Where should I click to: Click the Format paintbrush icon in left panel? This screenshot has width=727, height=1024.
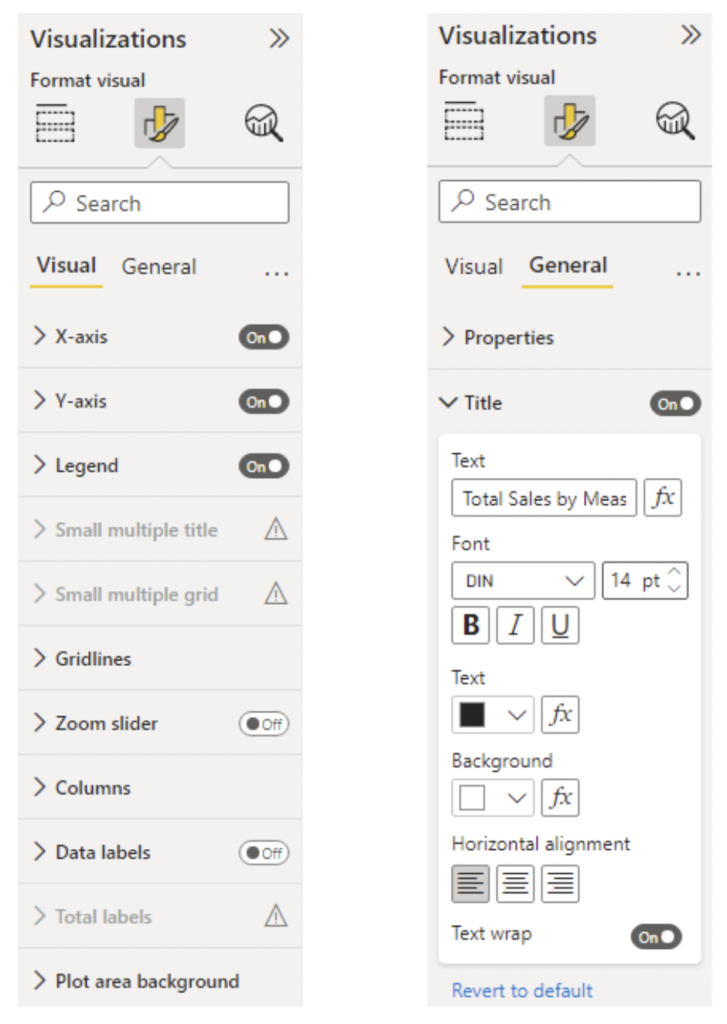[x=159, y=124]
